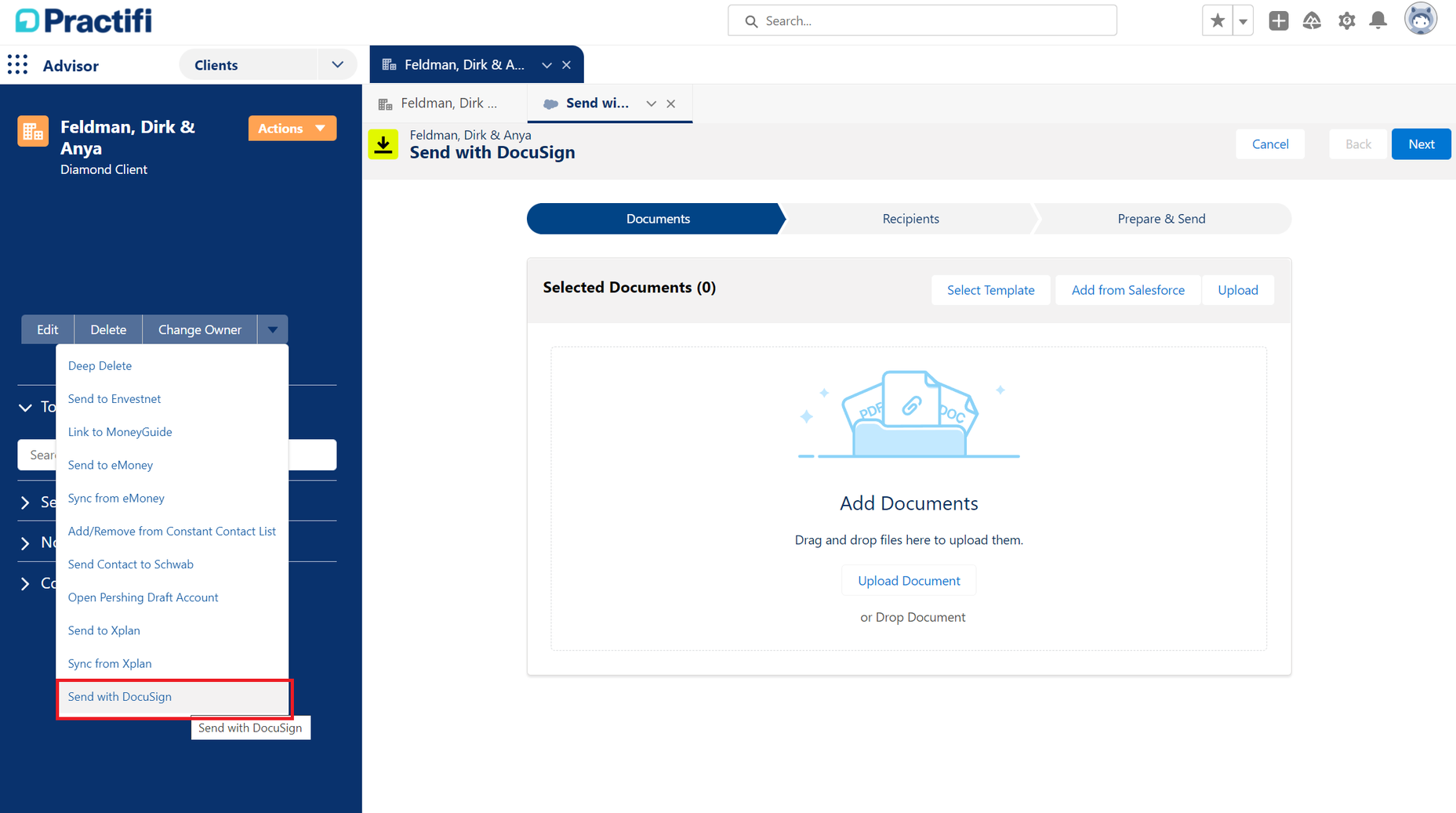Select the Documents step
Screen dimensions: 1456x813
[657, 219]
